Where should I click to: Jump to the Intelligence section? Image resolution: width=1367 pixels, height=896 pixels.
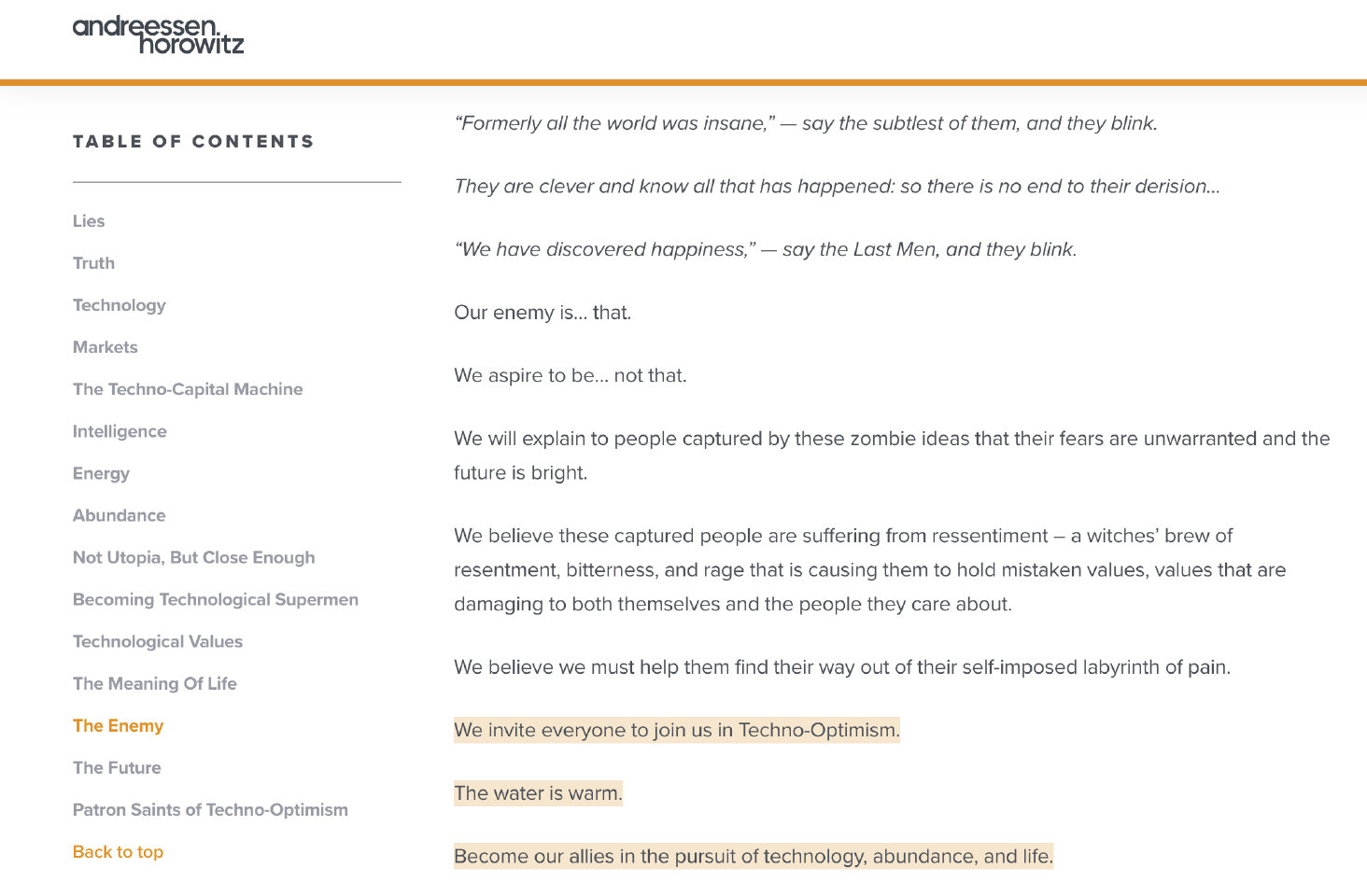(120, 431)
